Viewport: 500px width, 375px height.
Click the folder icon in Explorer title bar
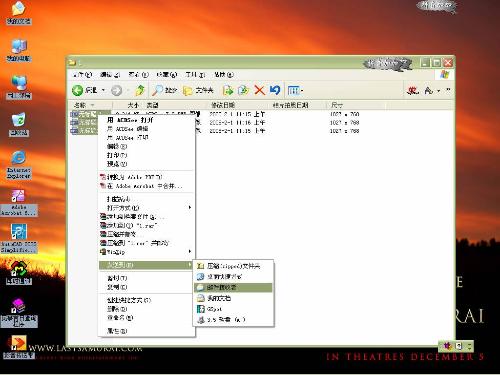[72, 62]
